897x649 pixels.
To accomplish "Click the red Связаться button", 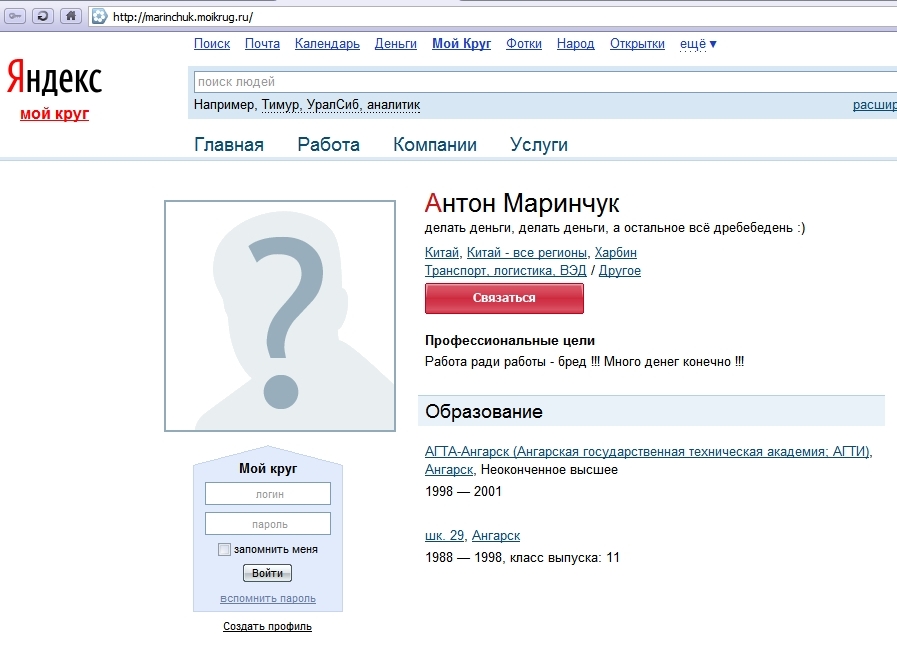I will coord(504,298).
